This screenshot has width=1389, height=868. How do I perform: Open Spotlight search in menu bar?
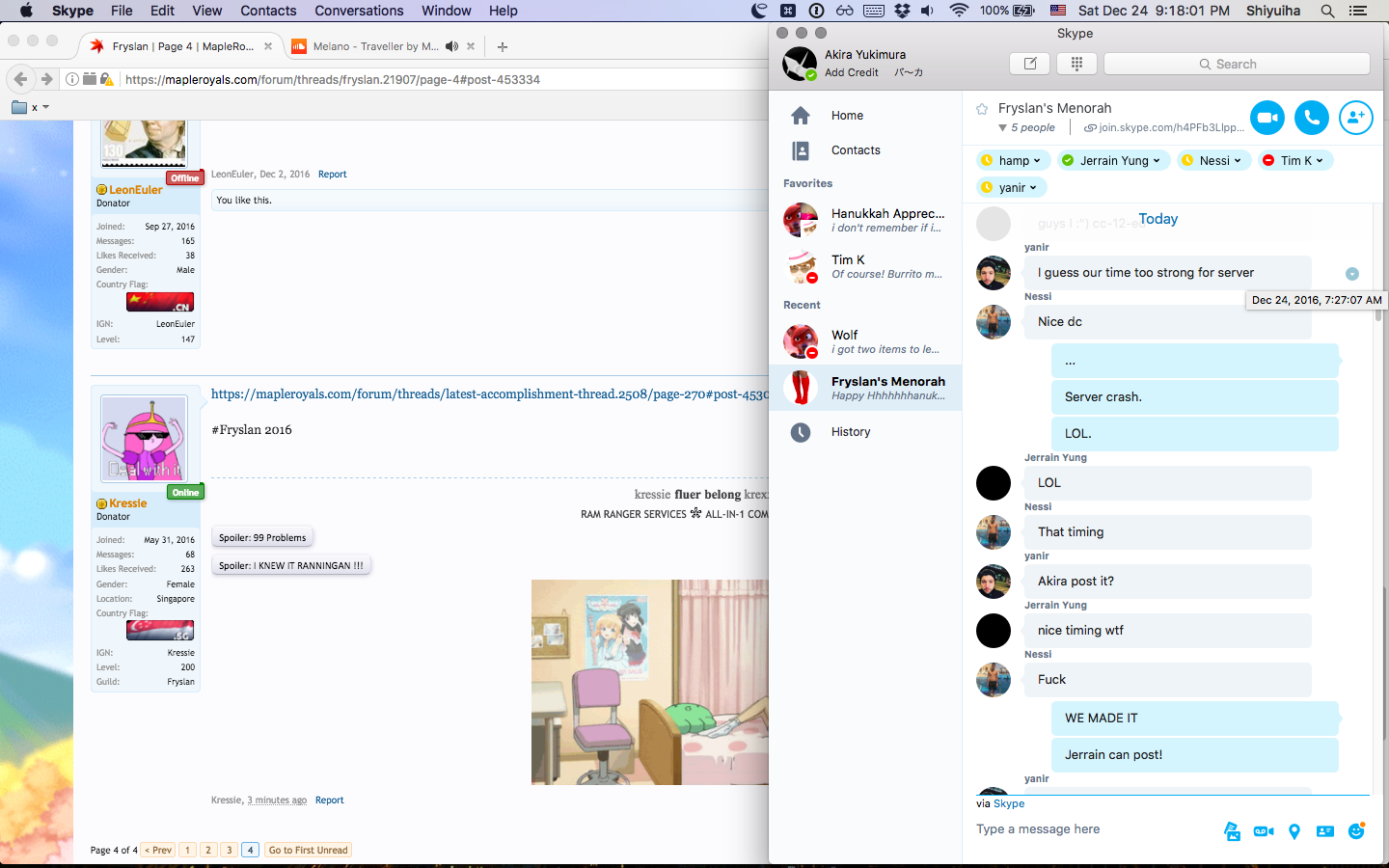[x=1327, y=11]
